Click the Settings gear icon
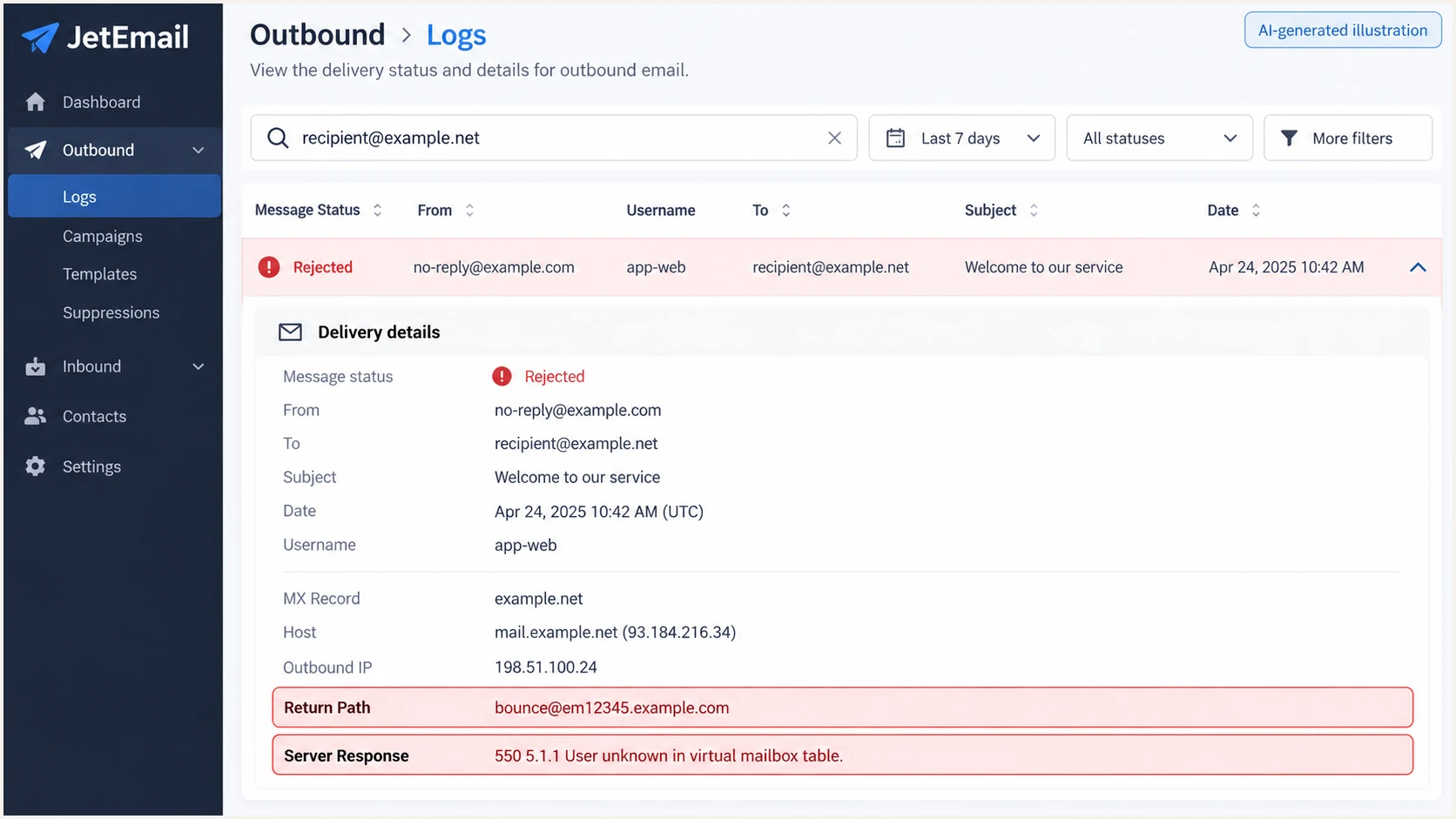 35,467
